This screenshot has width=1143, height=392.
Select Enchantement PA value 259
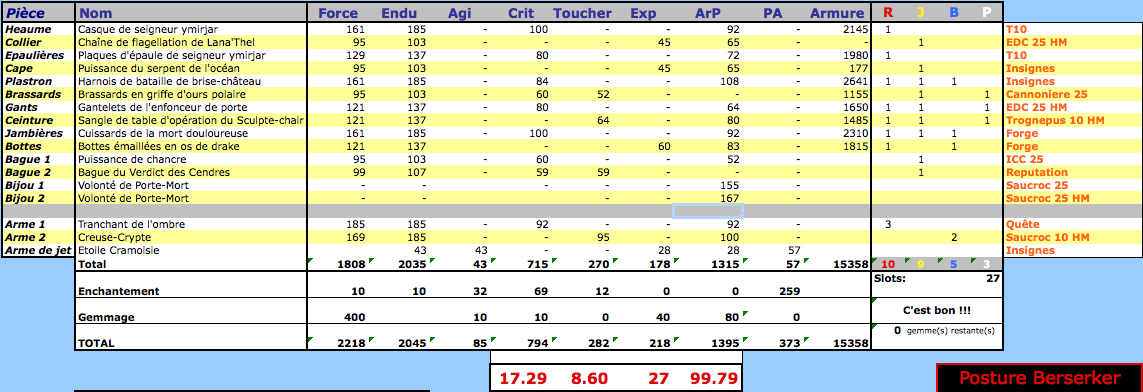click(790, 291)
